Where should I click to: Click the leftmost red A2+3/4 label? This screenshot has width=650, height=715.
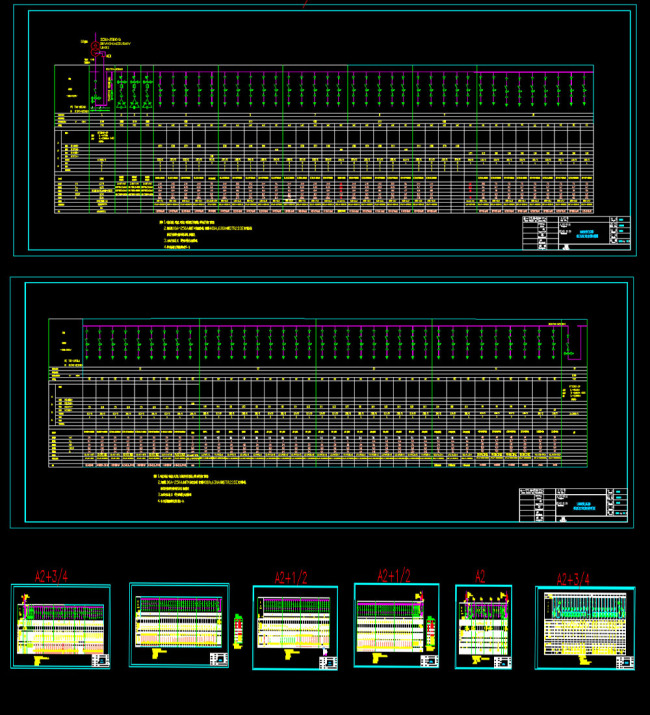(x=54, y=576)
